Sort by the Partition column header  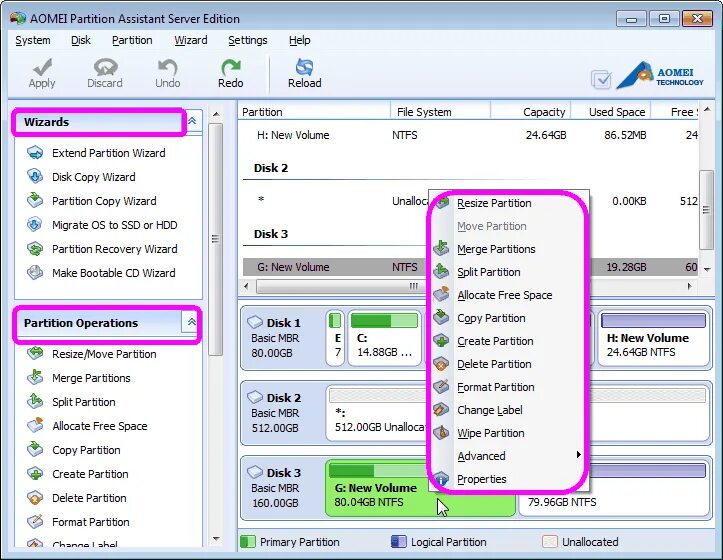coord(314,112)
